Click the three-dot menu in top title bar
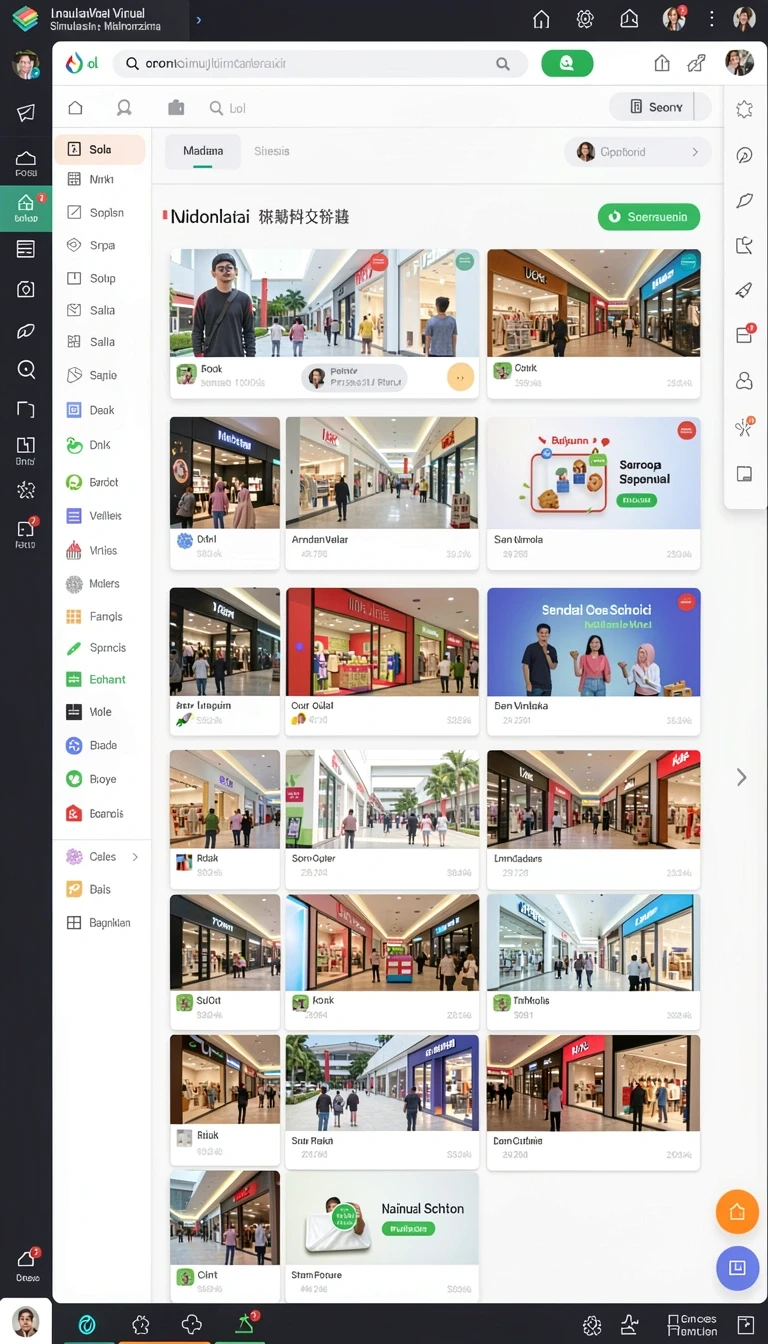This screenshot has width=768, height=1344. point(711,19)
